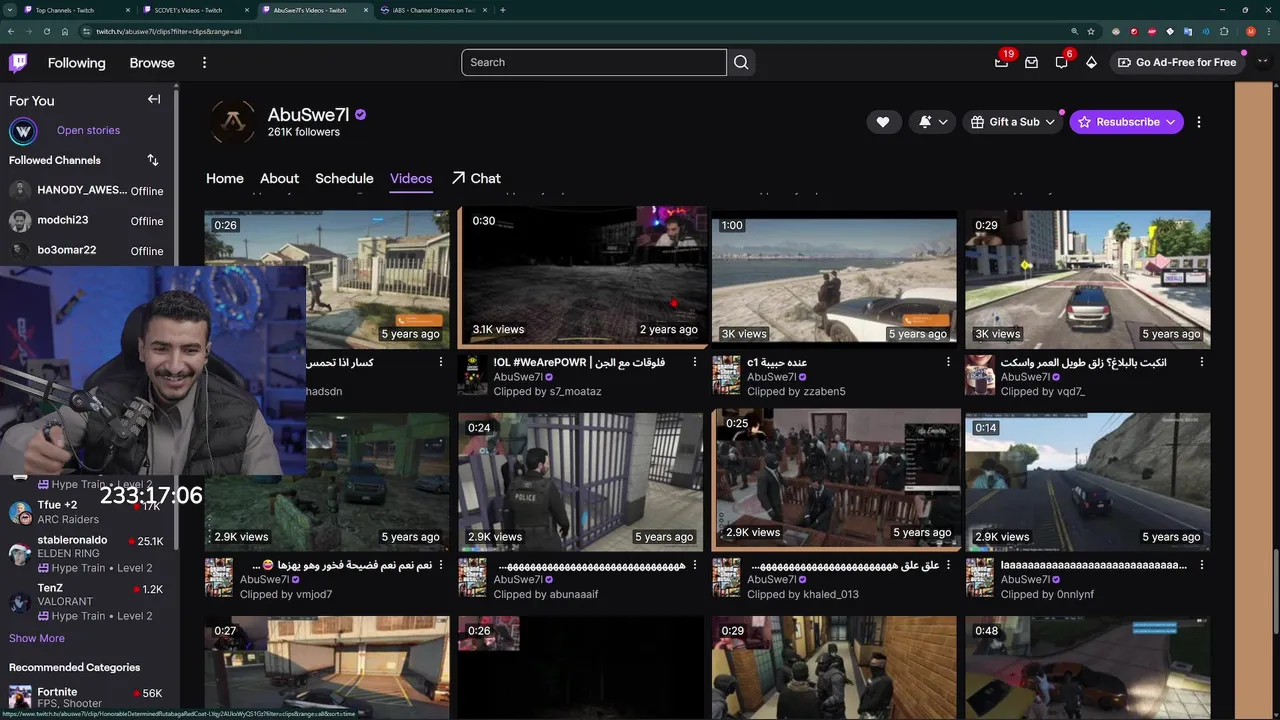Open options for the 0:29 police car clip
This screenshot has width=1280, height=720.
[1202, 362]
